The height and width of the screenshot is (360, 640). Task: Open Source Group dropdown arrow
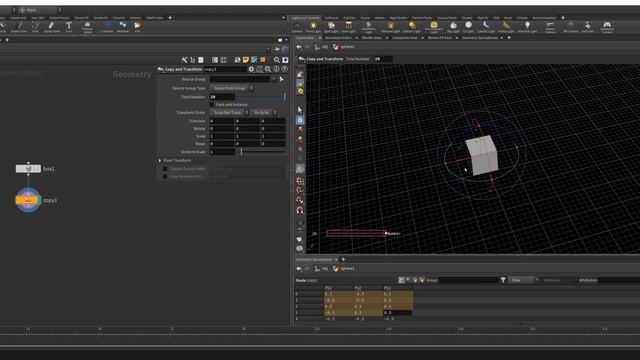[x=273, y=79]
